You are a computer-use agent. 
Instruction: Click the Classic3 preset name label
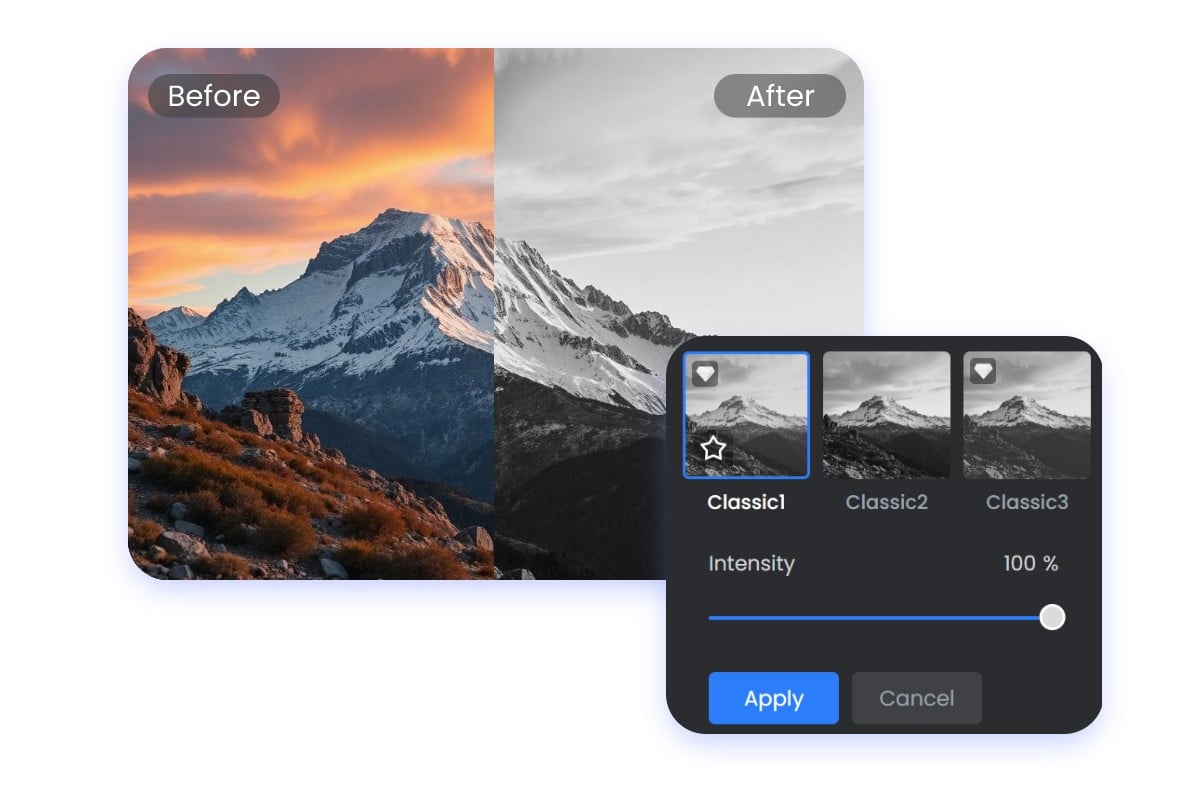tap(1027, 502)
